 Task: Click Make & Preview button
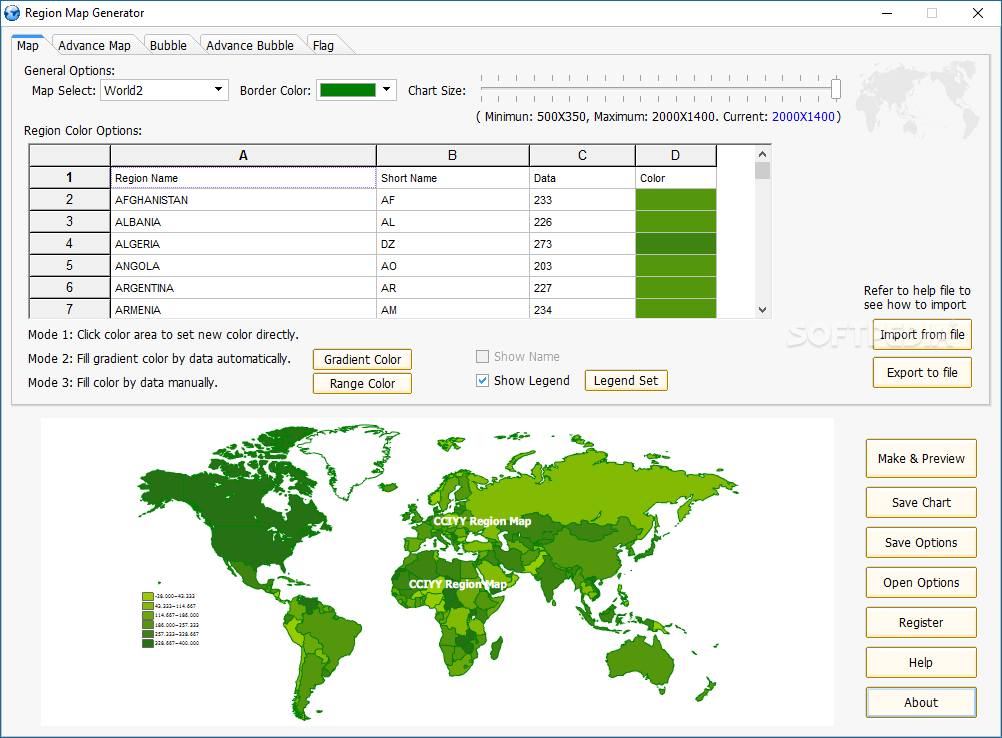tap(921, 458)
